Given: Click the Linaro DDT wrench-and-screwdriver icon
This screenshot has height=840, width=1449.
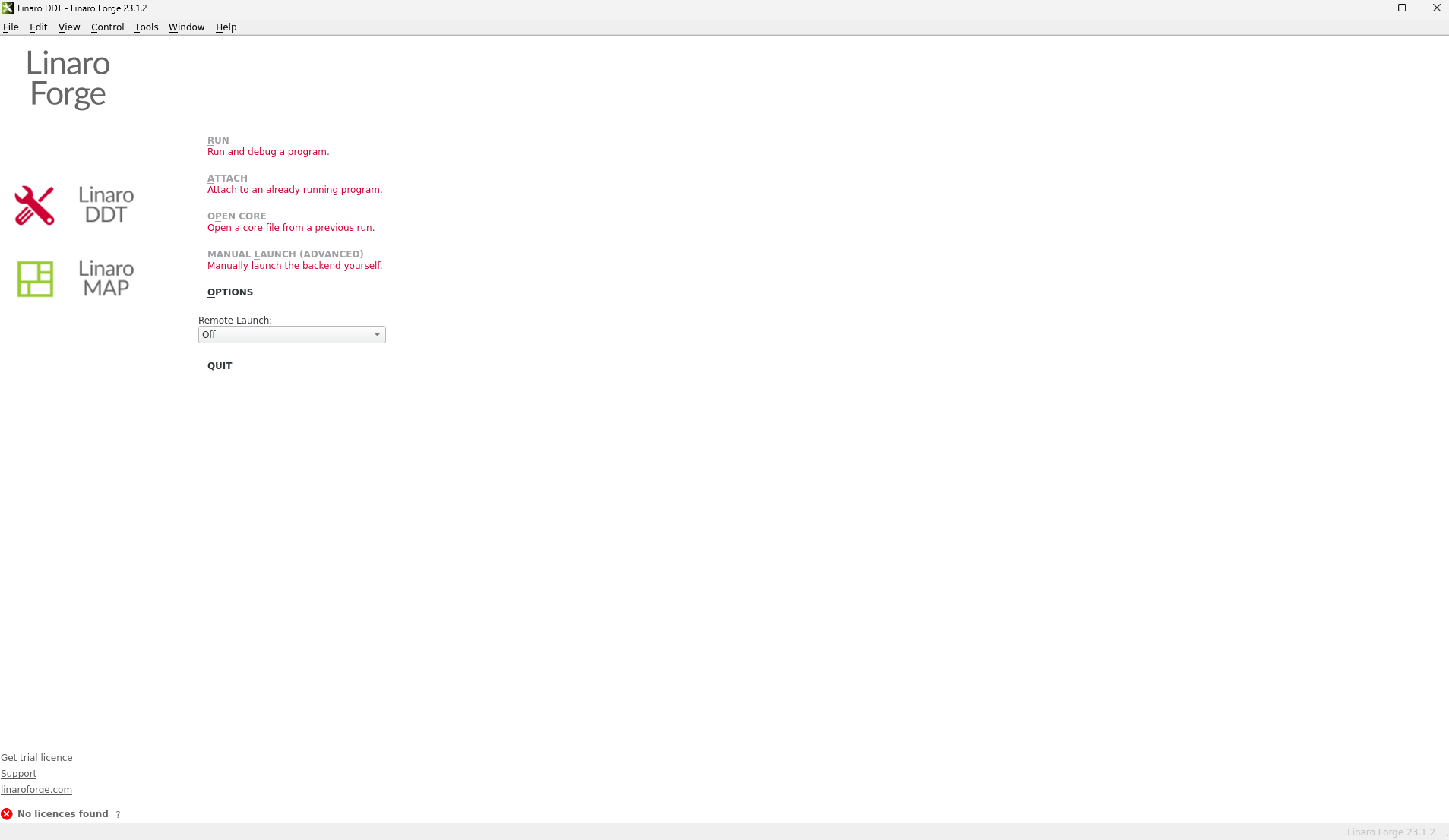Looking at the screenshot, I should point(34,205).
